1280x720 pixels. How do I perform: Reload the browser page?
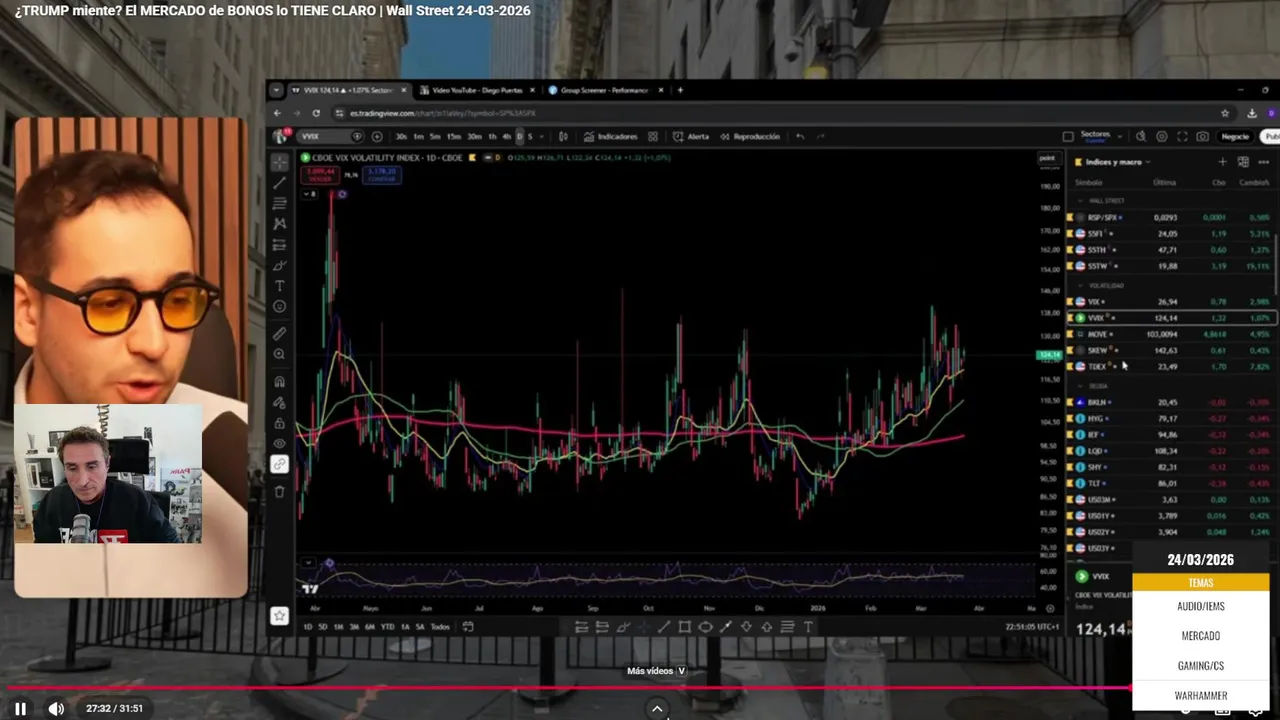click(x=316, y=113)
